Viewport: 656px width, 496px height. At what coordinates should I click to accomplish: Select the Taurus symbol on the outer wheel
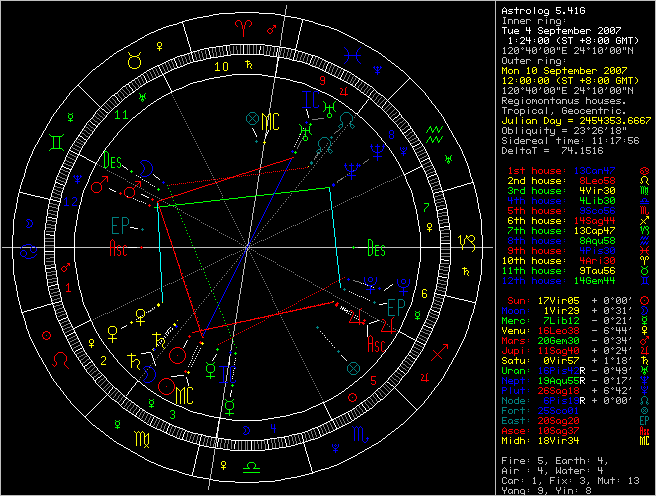coord(133,61)
